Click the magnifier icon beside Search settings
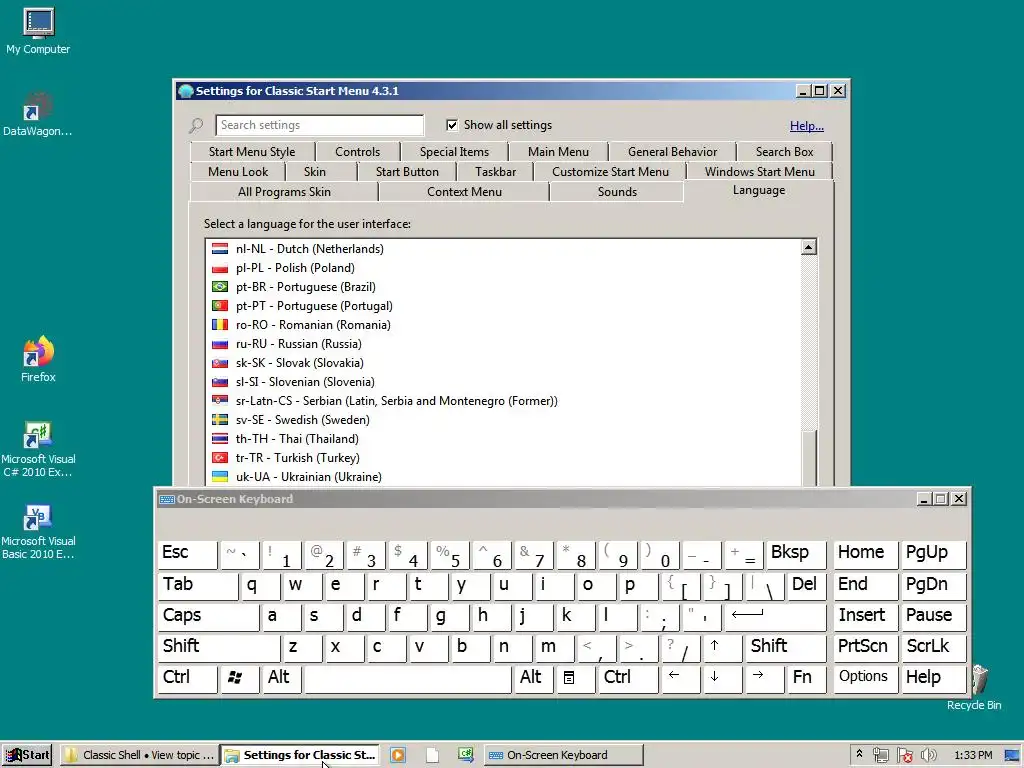This screenshot has height=768, width=1024. pos(196,125)
